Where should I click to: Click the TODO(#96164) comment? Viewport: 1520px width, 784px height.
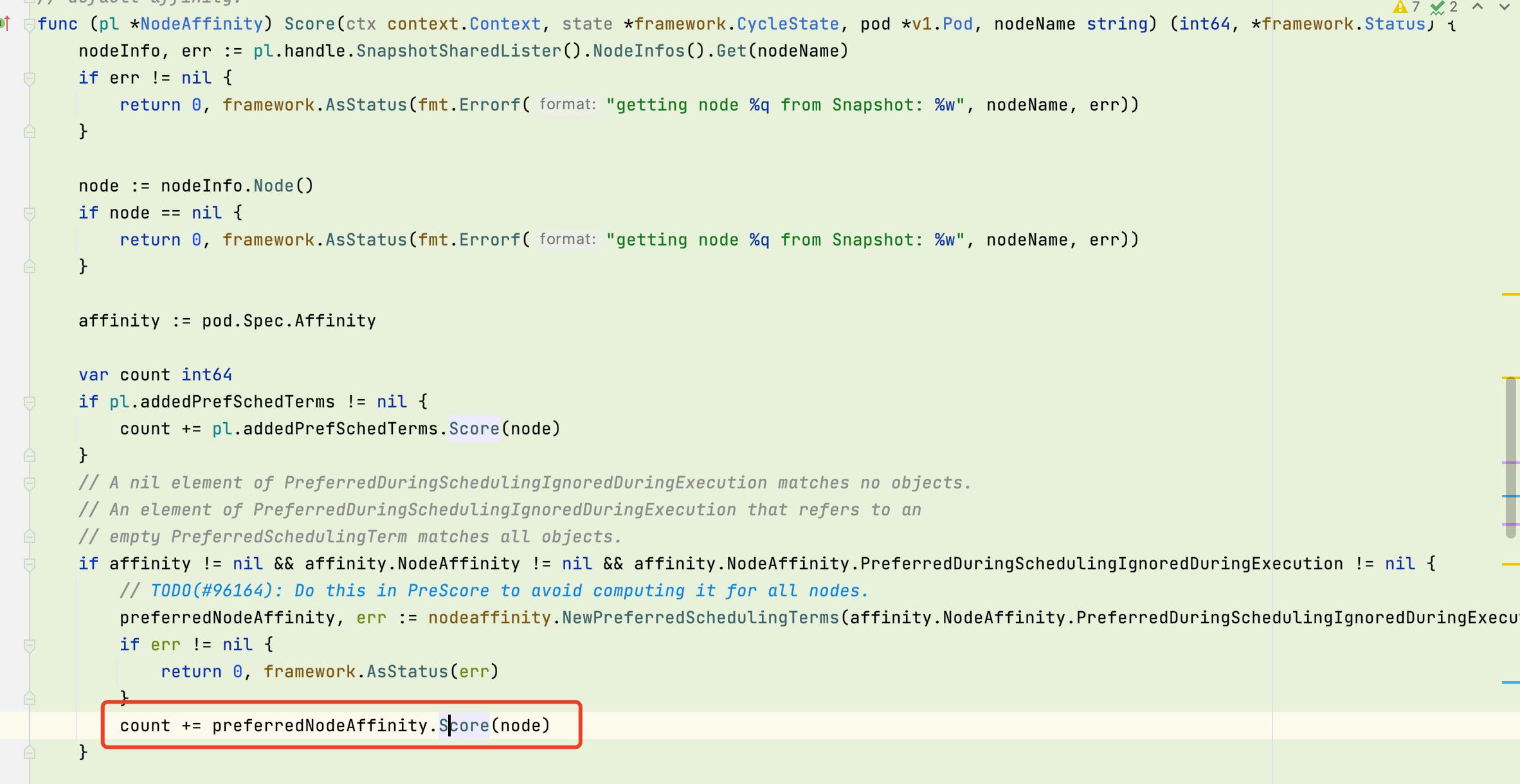click(494, 591)
